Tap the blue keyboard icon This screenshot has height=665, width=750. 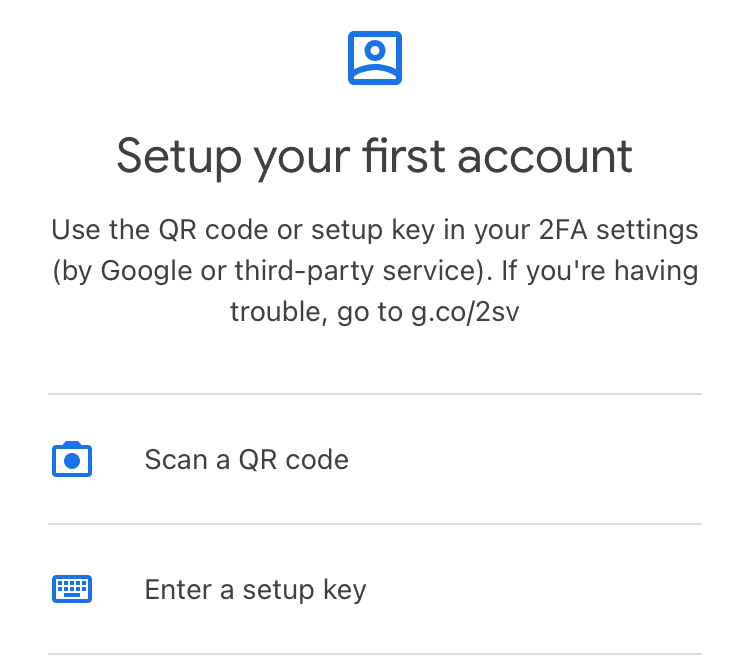72,589
